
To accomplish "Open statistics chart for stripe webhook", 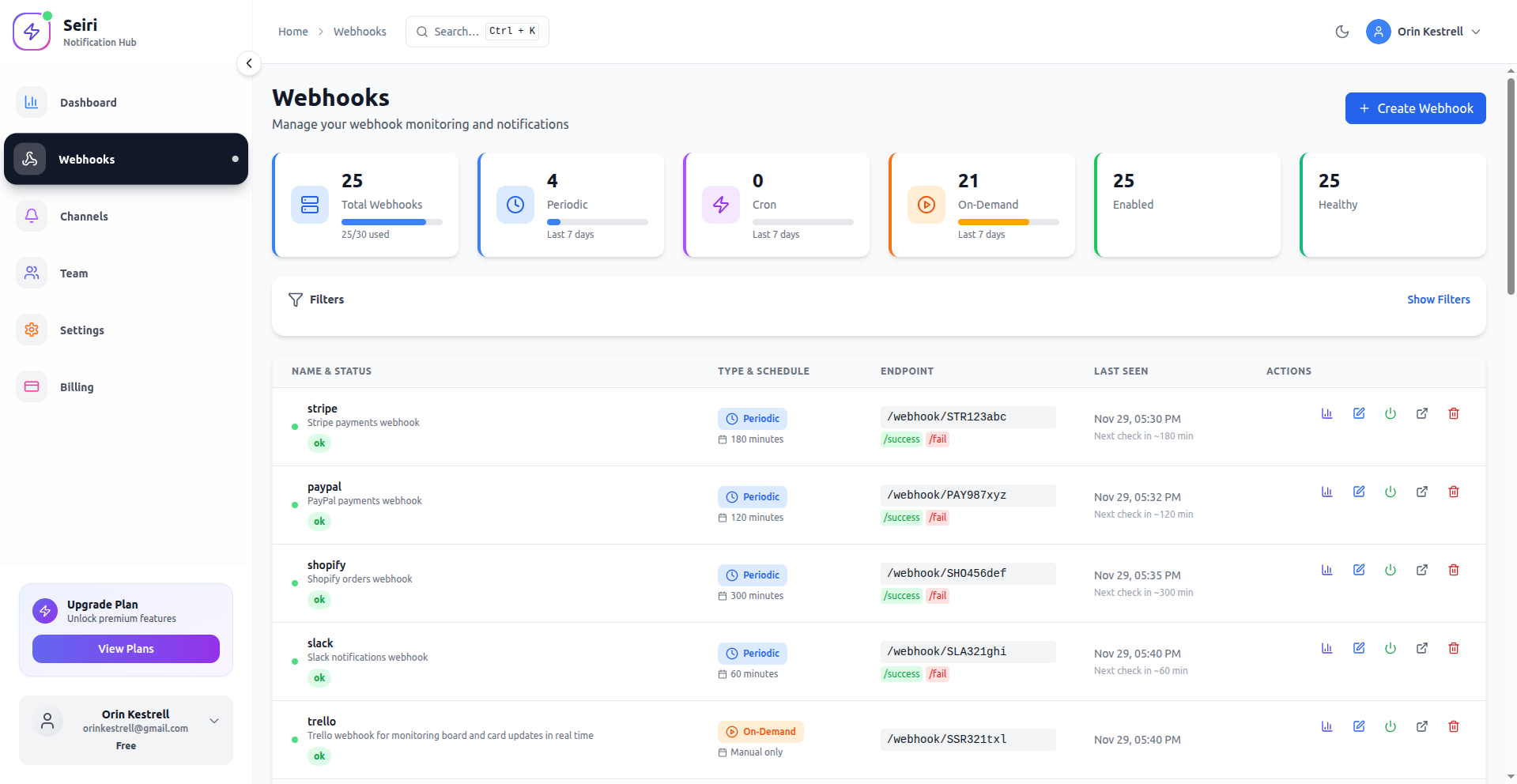I will 1326,413.
